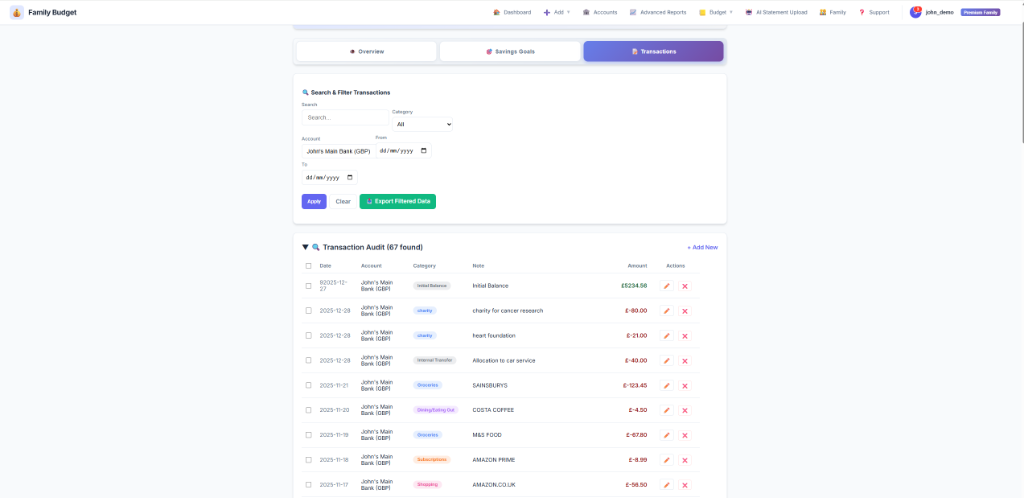This screenshot has width=1024, height=498.
Task: Delete the COSTA COFFEE transaction
Action: tap(685, 410)
